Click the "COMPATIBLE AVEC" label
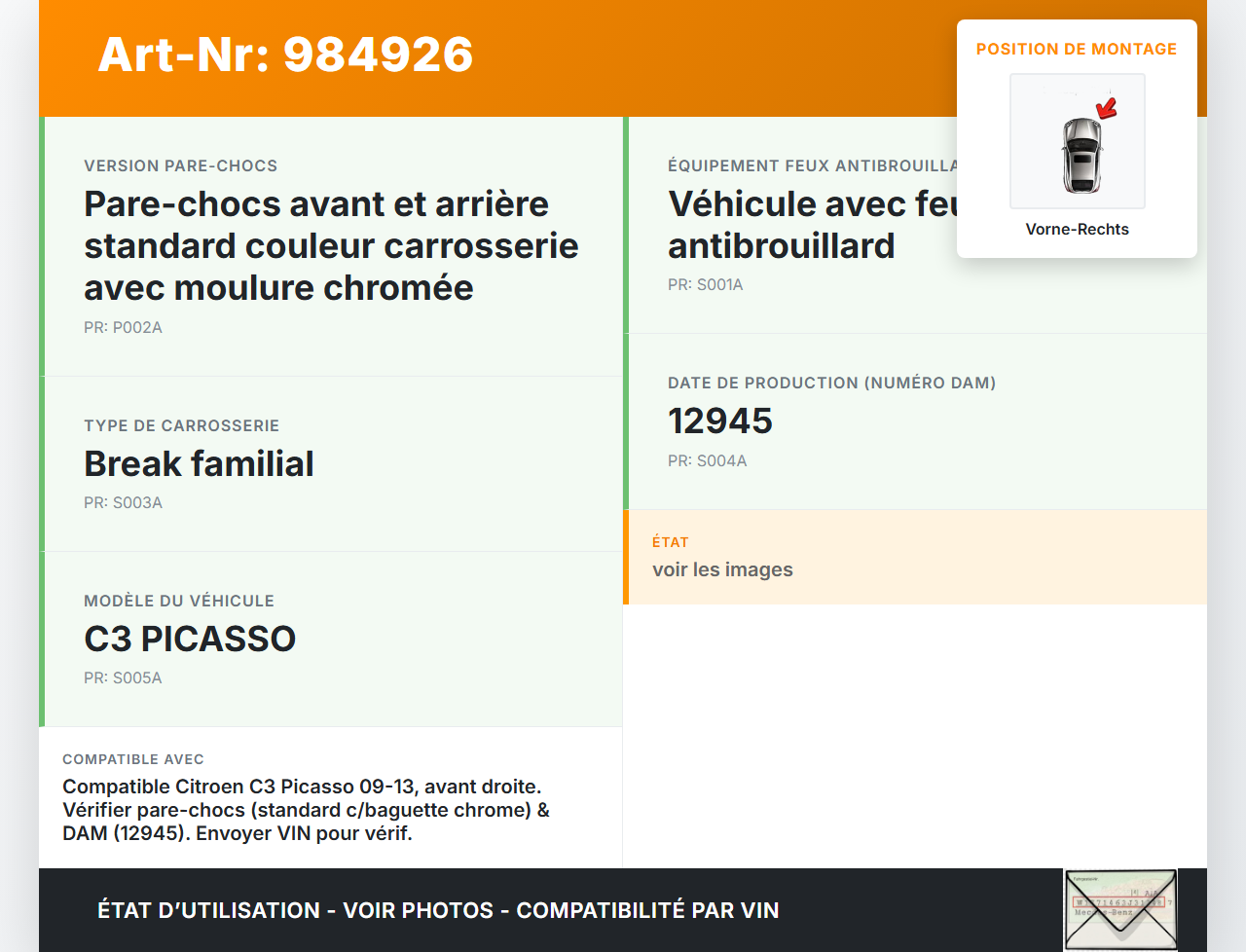Viewport: 1246px width, 952px height. [x=133, y=759]
